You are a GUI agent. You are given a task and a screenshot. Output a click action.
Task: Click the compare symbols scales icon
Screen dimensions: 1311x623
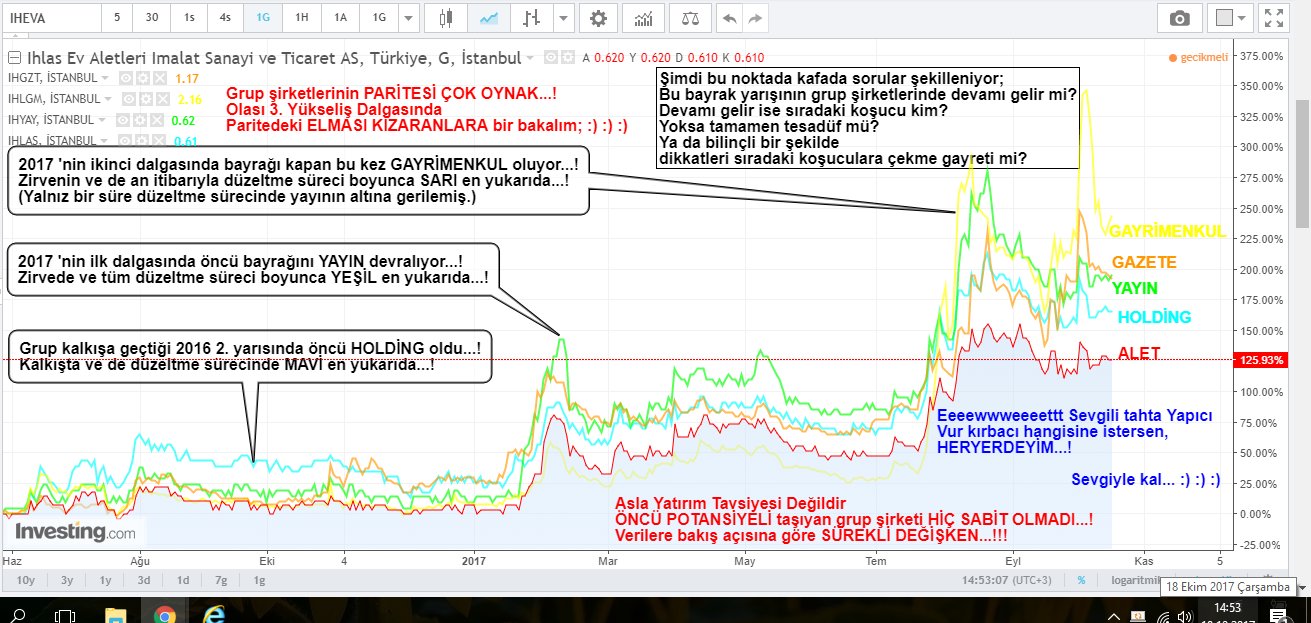point(689,17)
